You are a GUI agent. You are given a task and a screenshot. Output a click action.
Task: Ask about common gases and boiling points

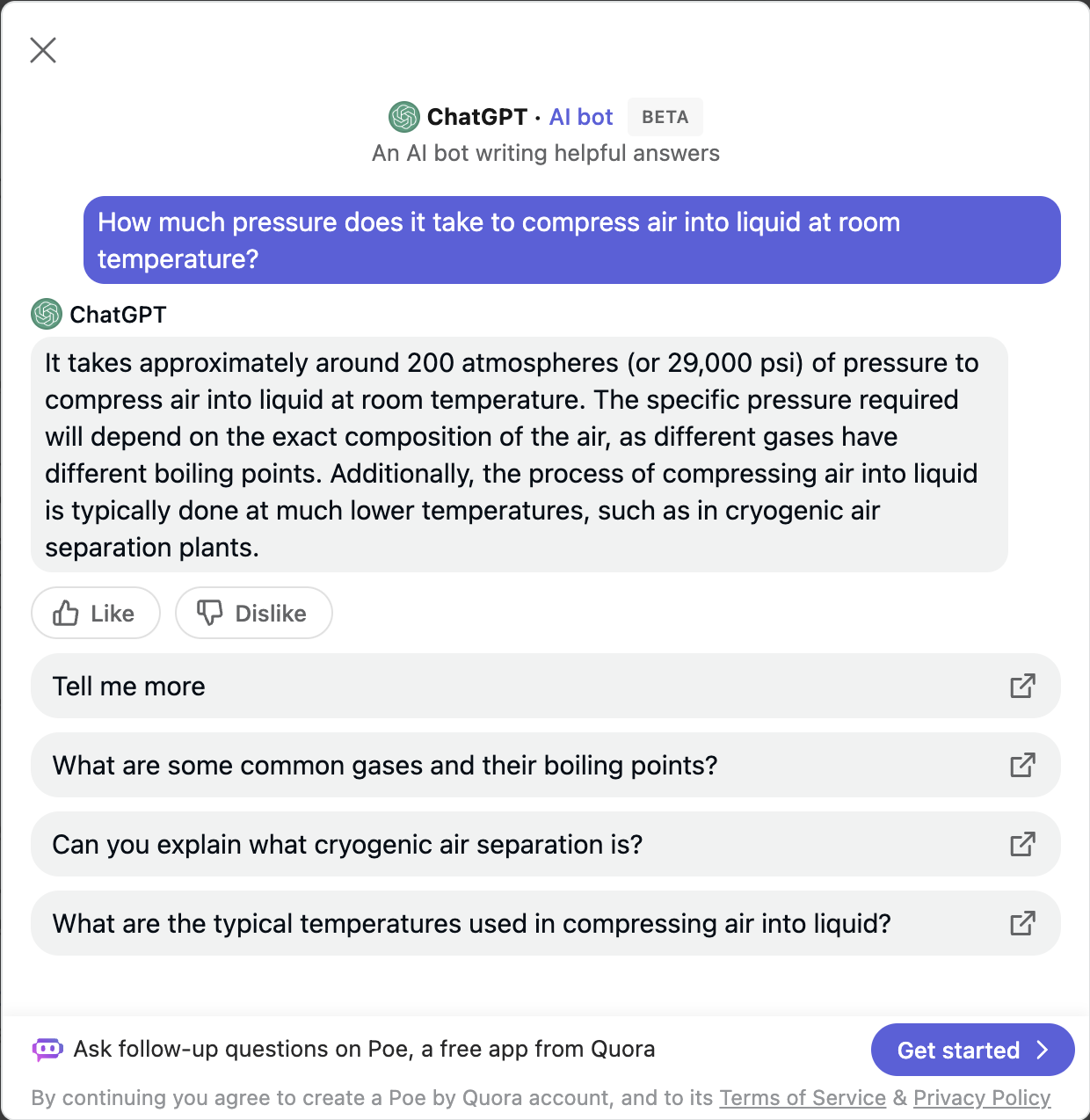385,766
